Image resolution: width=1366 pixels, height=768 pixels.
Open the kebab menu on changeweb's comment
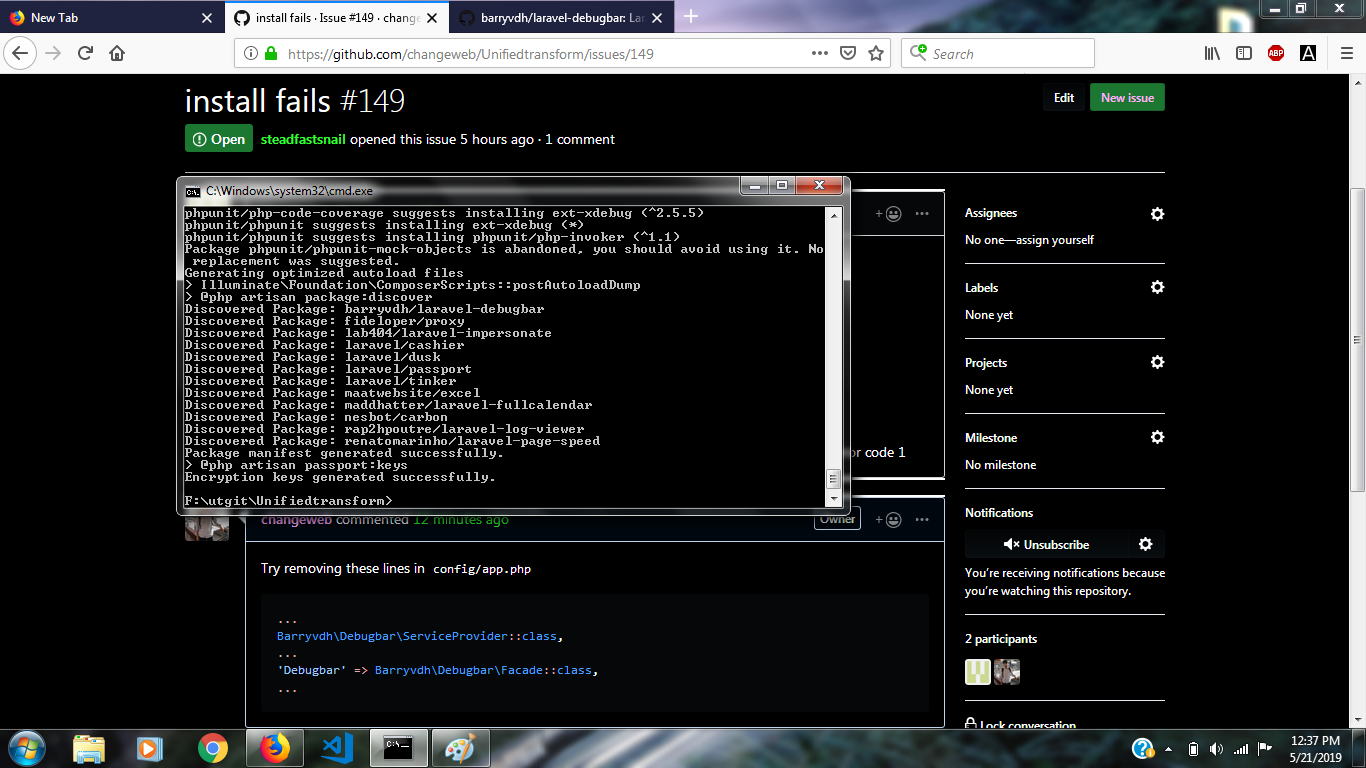[921, 518]
